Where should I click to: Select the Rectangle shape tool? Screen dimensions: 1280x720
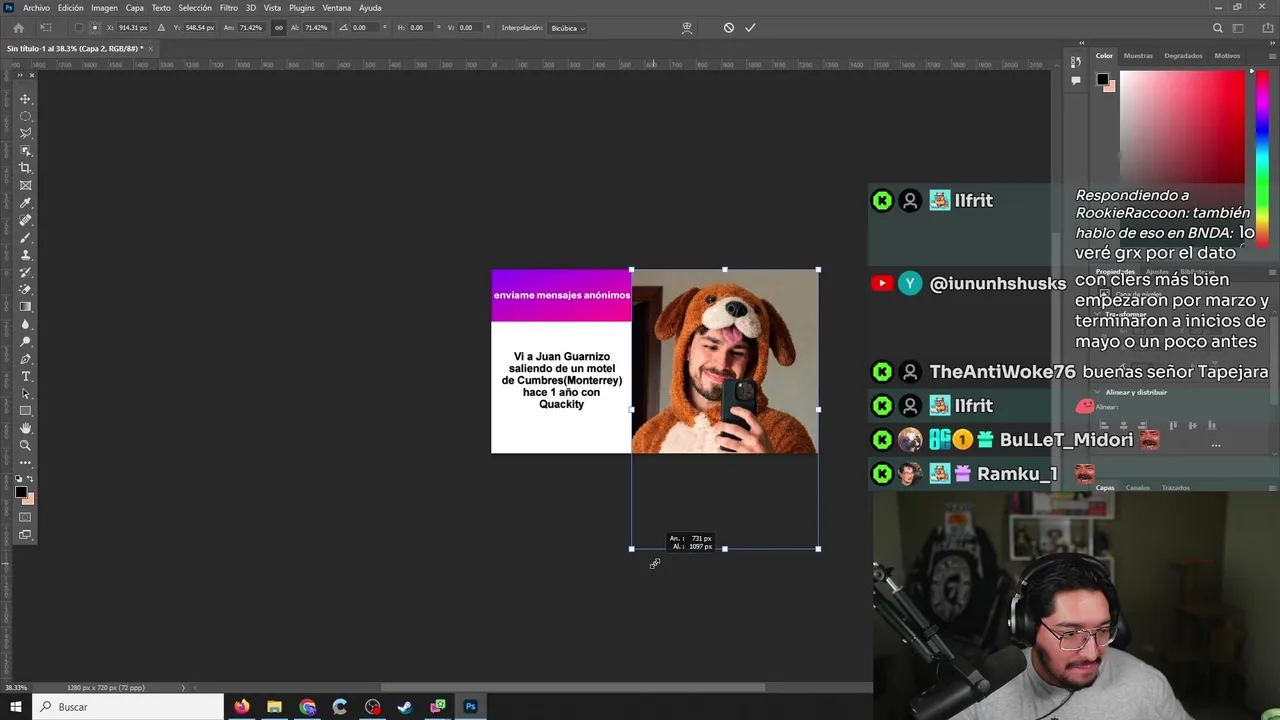(x=26, y=411)
